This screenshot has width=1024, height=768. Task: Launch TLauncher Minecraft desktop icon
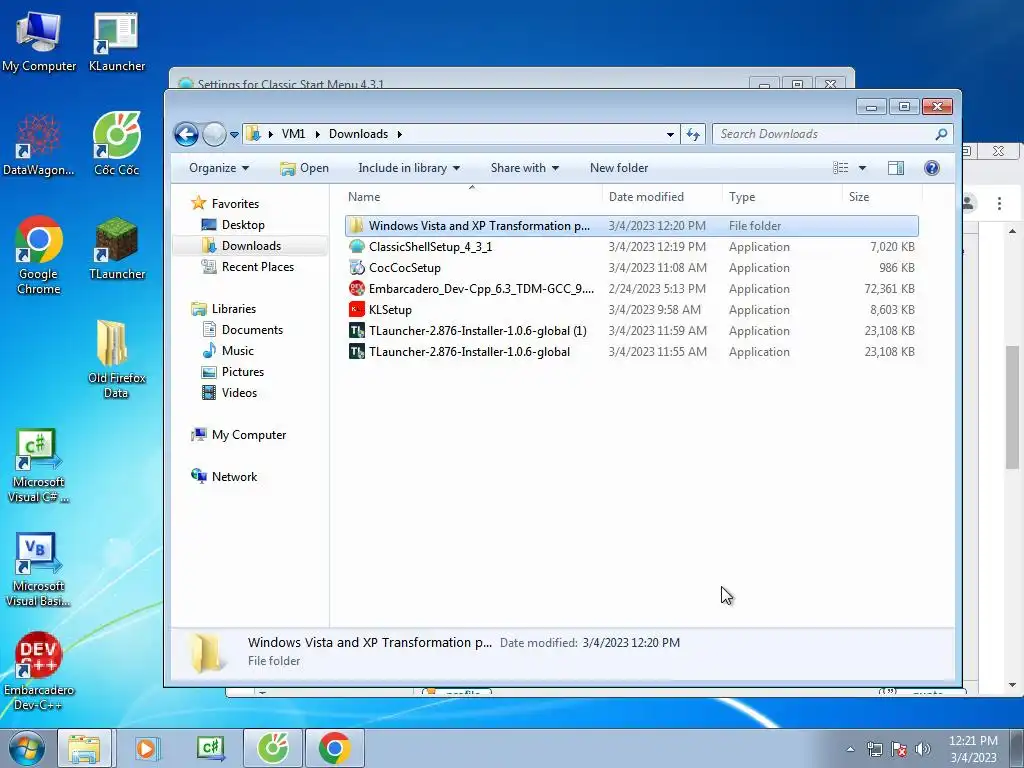click(x=117, y=248)
